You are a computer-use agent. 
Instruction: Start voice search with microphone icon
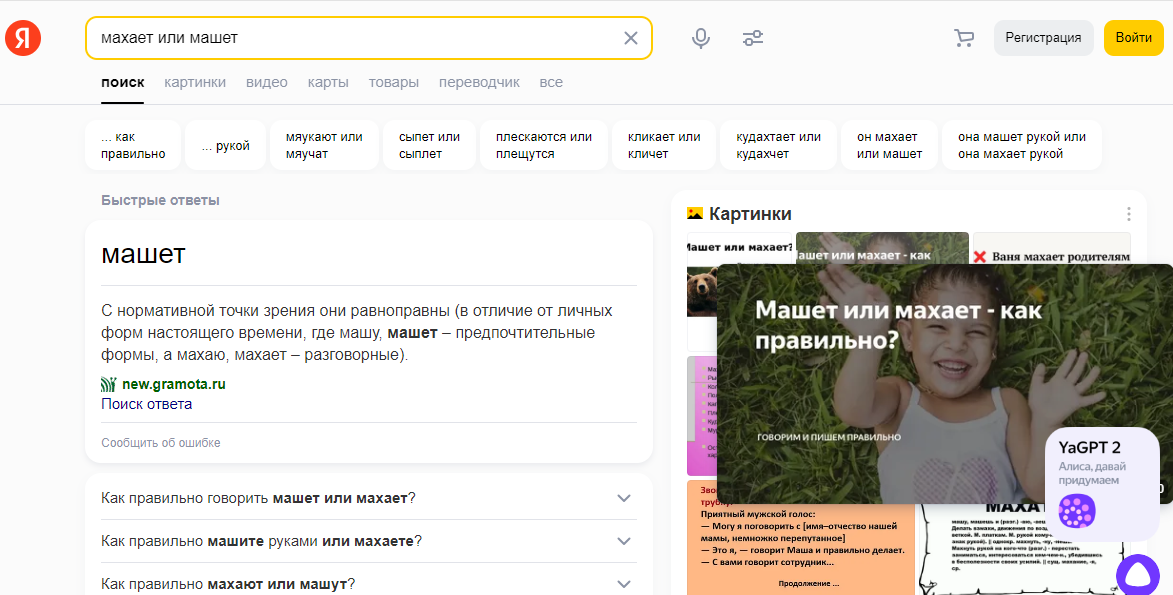(x=701, y=38)
